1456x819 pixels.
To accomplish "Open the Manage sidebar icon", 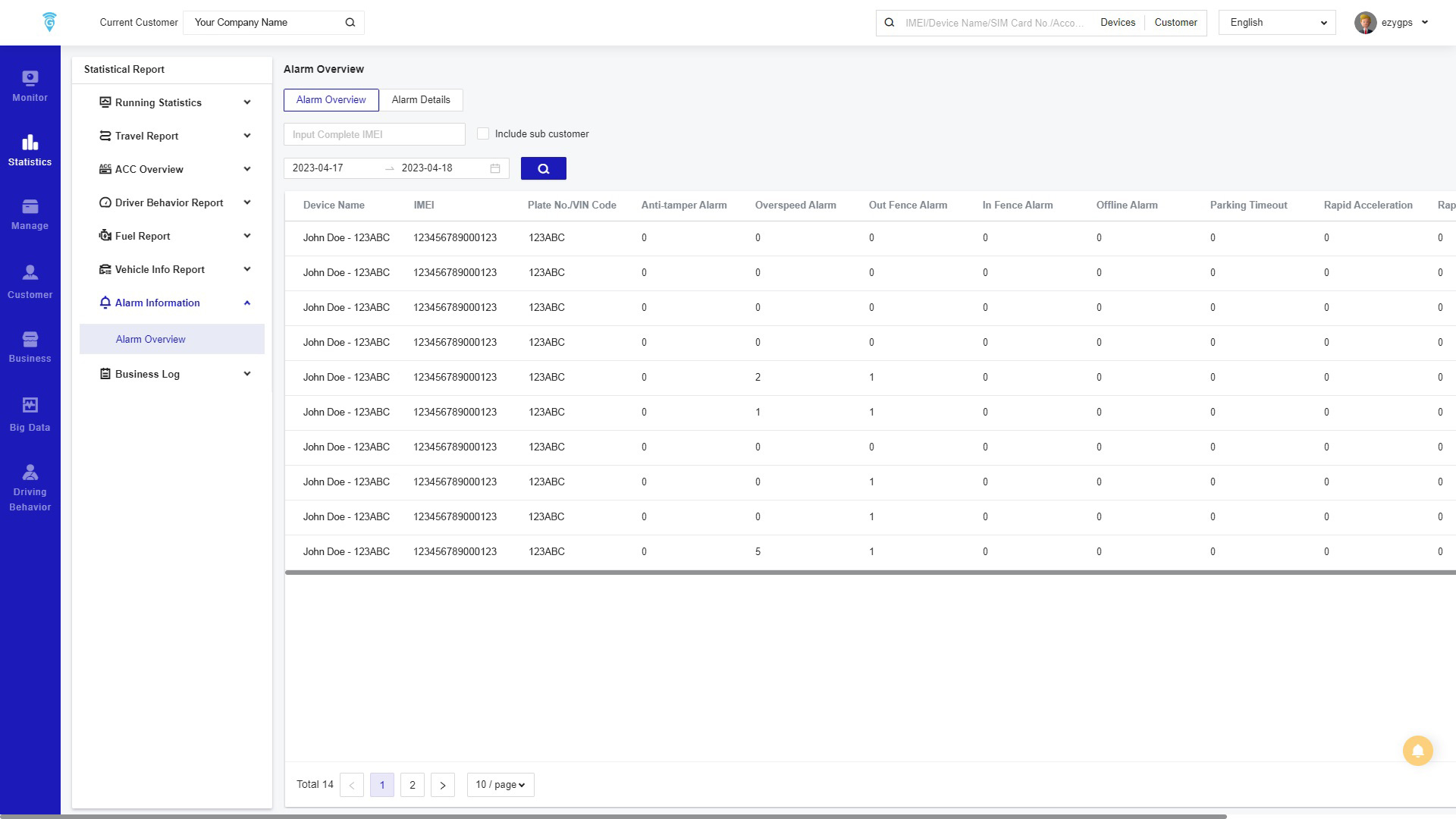I will tap(30, 207).
